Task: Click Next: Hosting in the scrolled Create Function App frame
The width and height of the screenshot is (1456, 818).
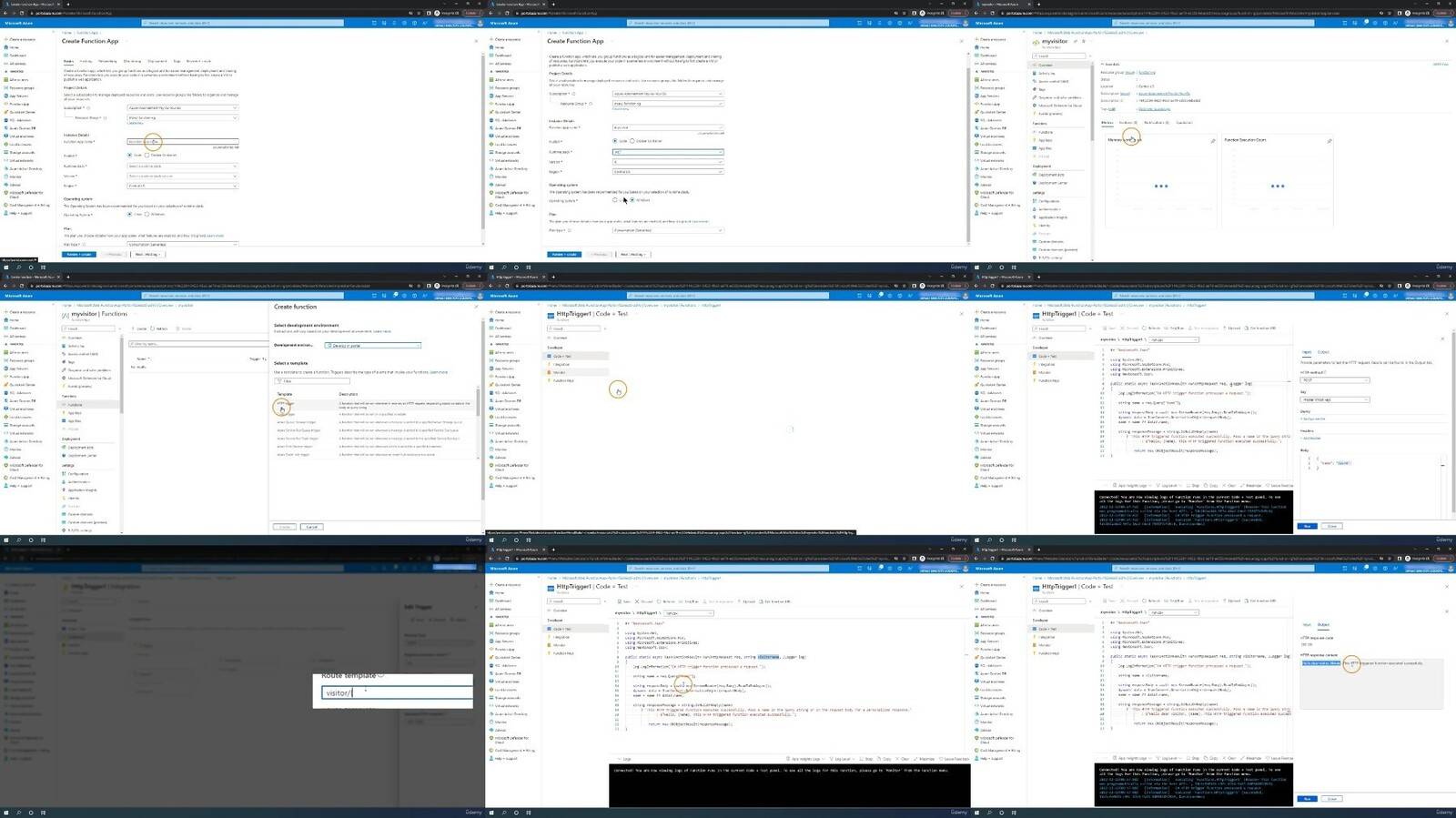Action: [632, 254]
